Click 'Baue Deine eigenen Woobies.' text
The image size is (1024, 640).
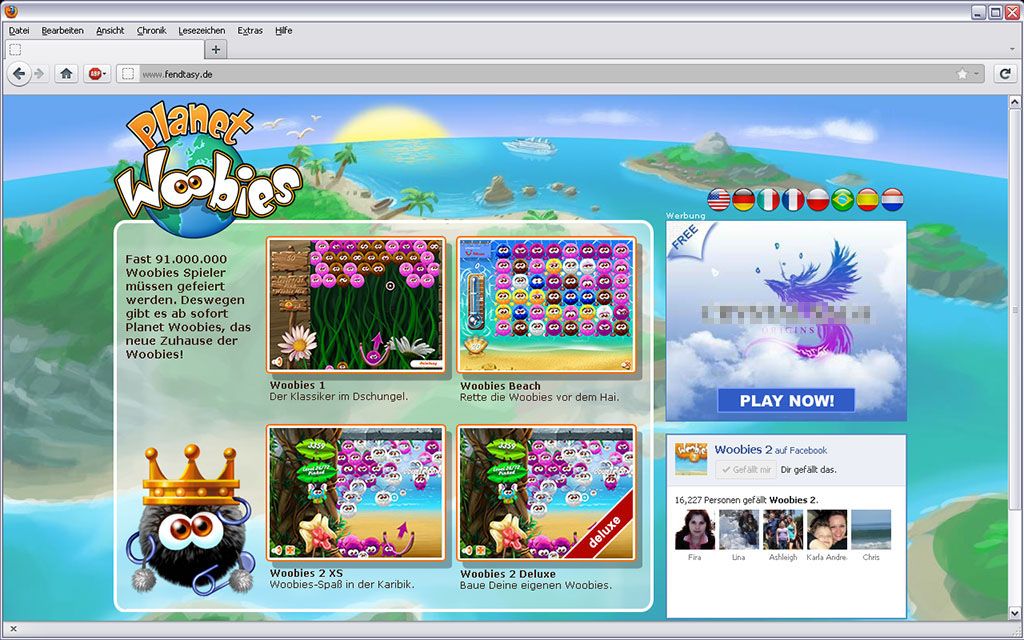[x=536, y=585]
